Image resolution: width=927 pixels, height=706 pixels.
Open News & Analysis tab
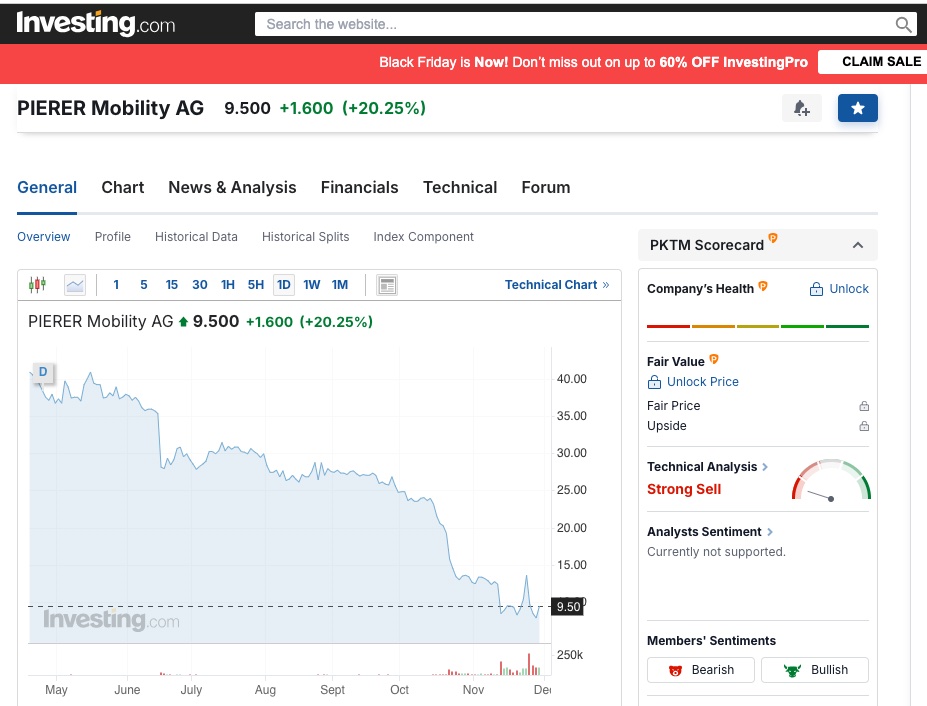pyautogui.click(x=232, y=187)
